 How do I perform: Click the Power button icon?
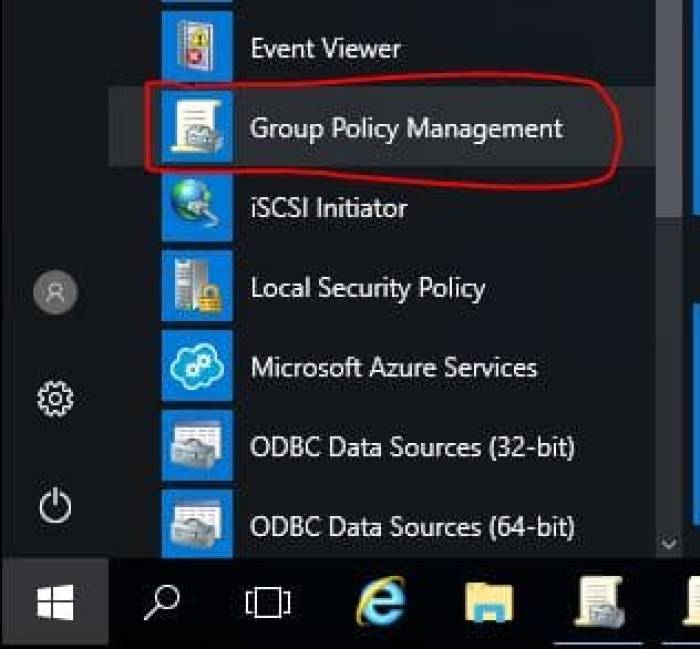(55, 505)
